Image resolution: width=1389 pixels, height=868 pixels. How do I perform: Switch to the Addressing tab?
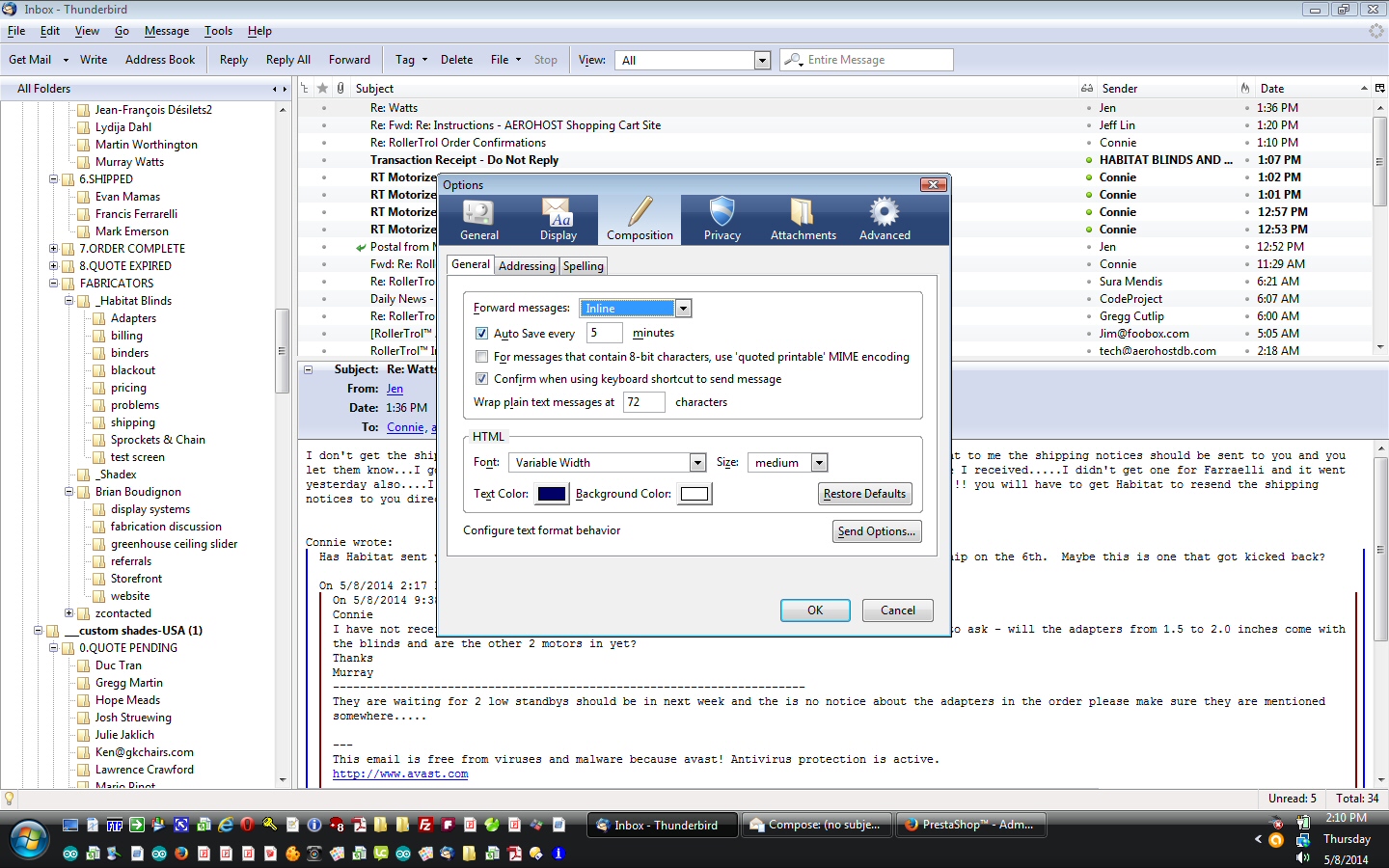527,266
